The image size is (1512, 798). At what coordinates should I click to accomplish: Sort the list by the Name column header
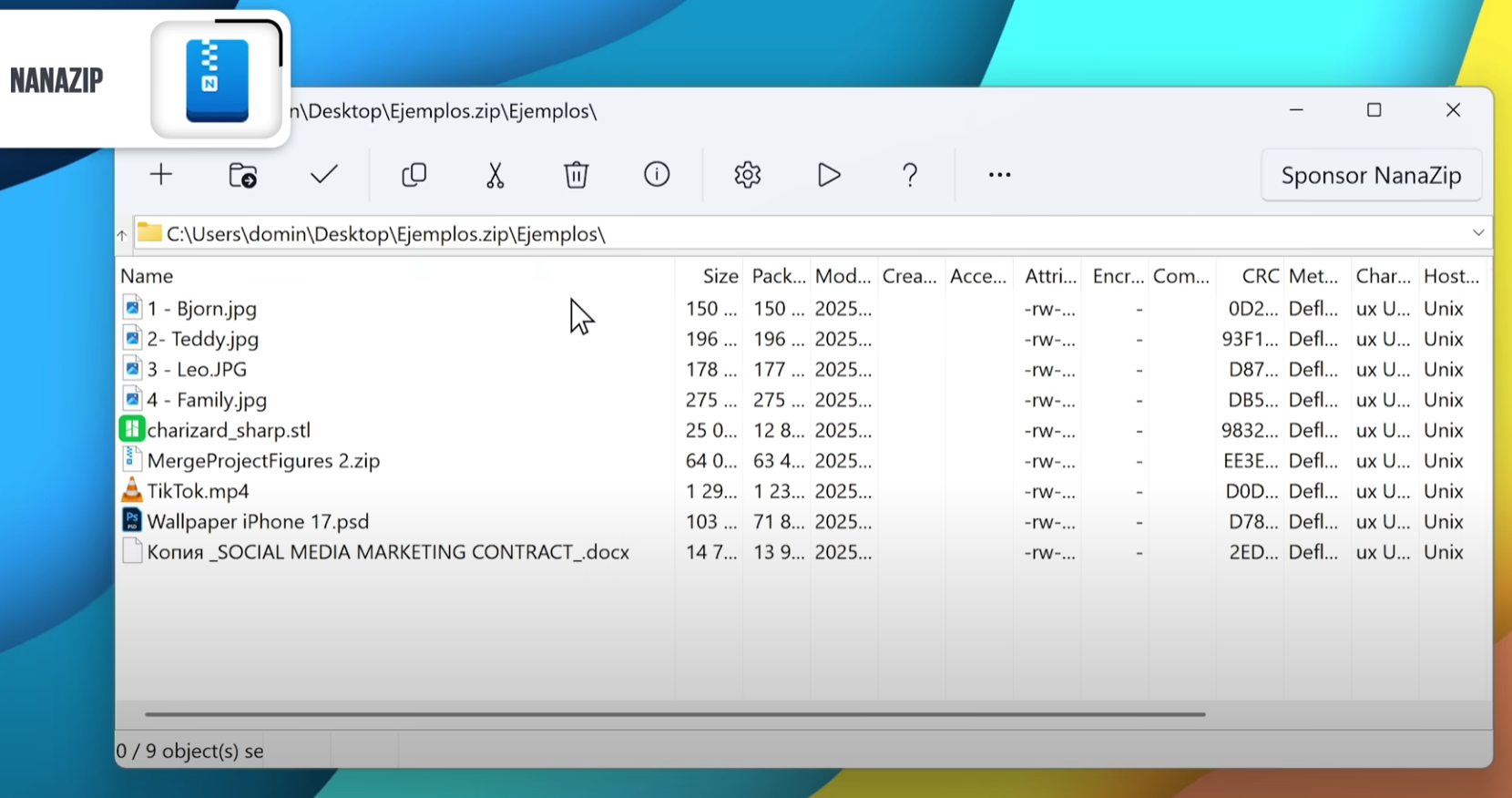(148, 276)
